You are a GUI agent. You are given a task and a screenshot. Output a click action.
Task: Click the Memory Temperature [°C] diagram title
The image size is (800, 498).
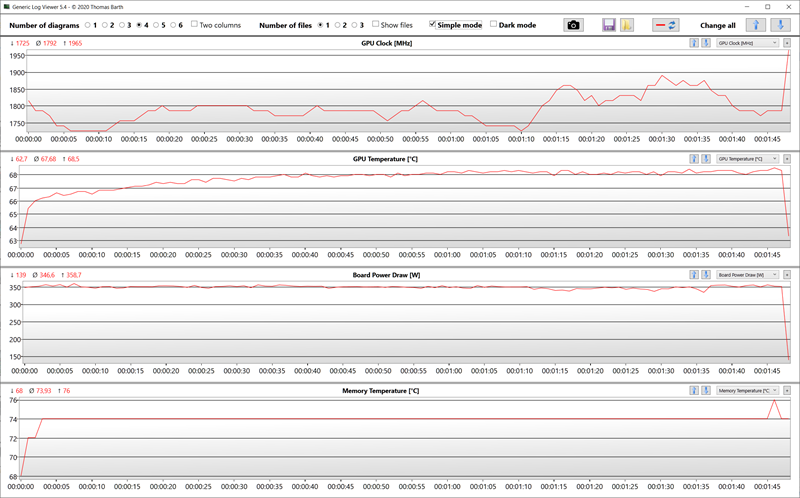point(381,391)
